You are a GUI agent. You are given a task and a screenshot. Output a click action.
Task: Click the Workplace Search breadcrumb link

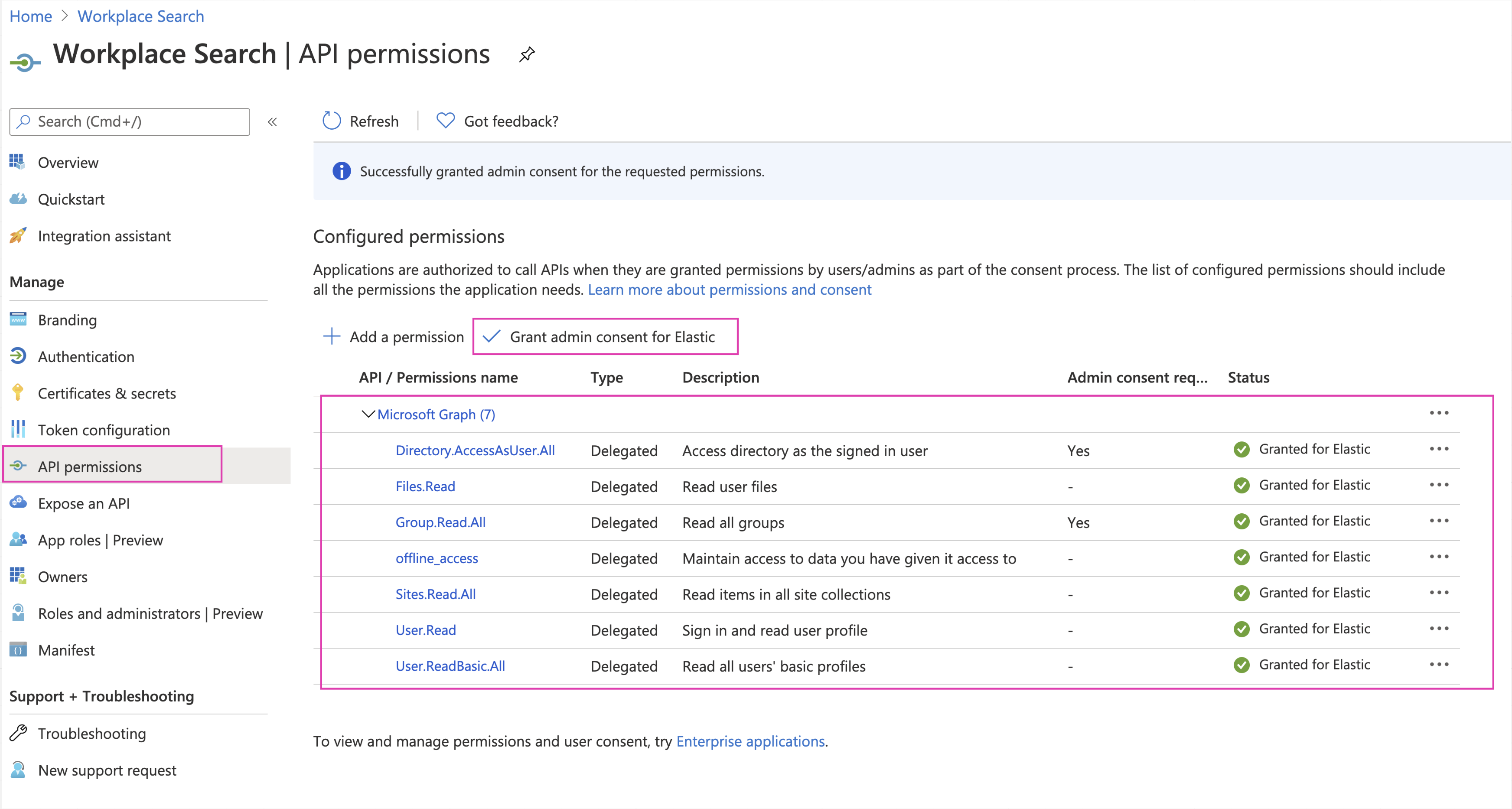(140, 16)
